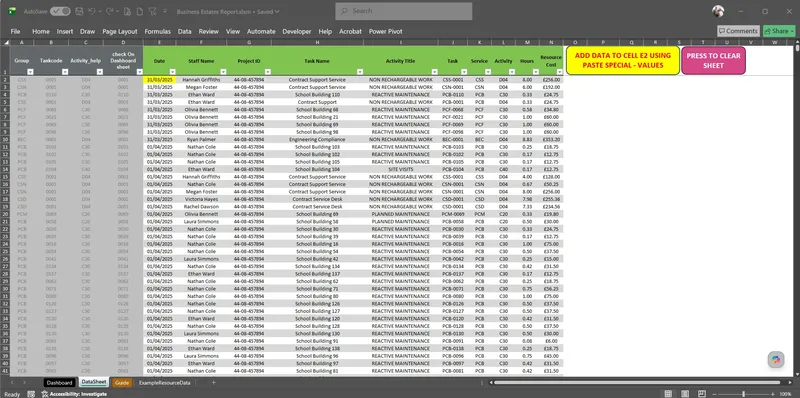Click the Search box in title bar

coord(404,11)
